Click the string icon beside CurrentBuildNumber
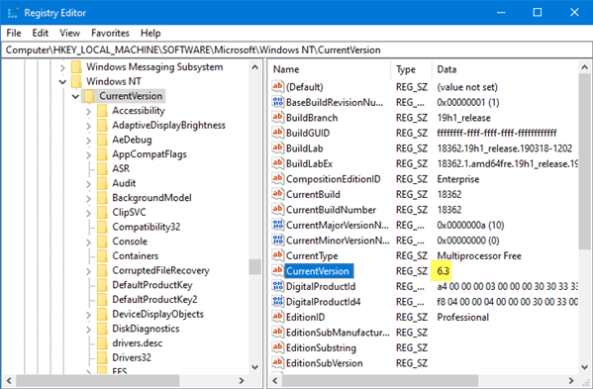Screen dimensions: 593x389 click(278, 209)
